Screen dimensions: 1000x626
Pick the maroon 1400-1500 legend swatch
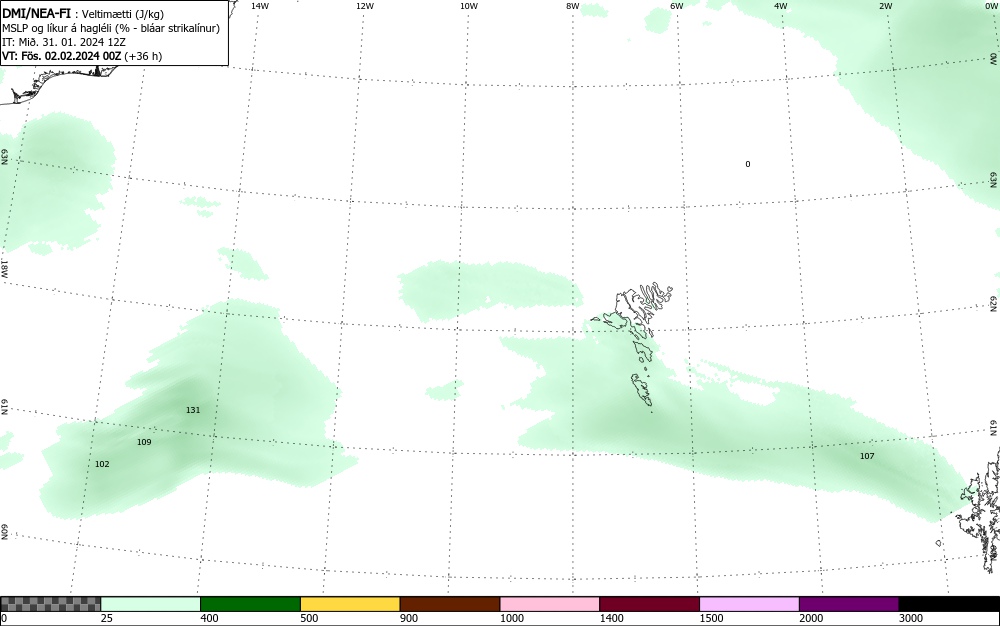click(649, 604)
